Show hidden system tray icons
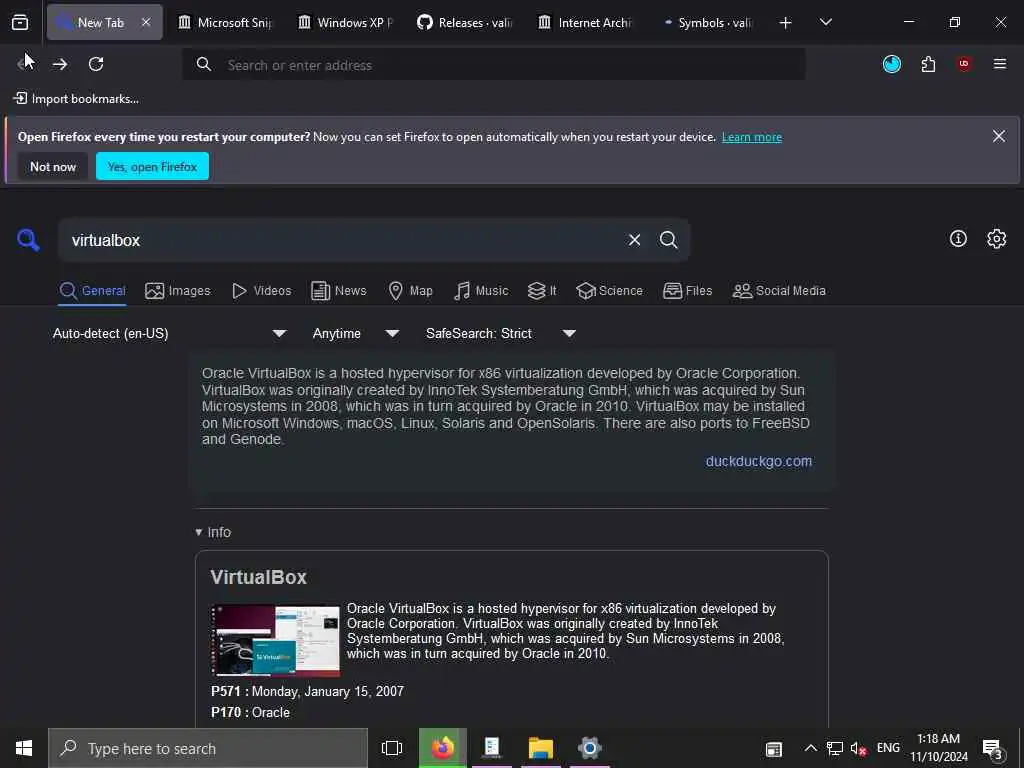The width and height of the screenshot is (1024, 768). (810, 748)
